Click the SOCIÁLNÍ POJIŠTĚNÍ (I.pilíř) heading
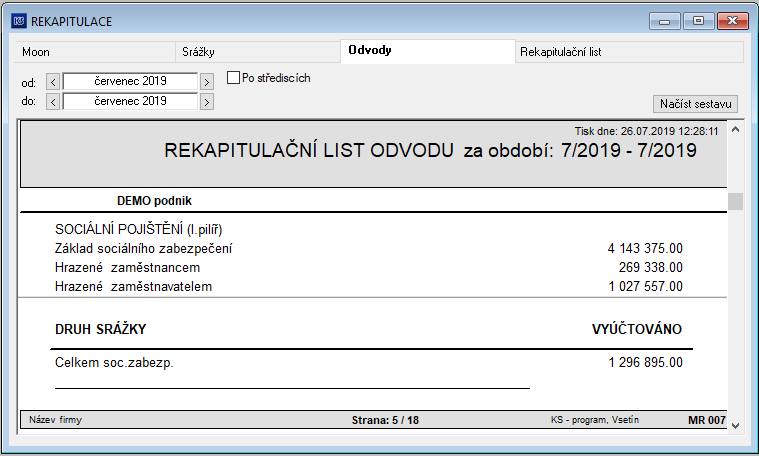The width and height of the screenshot is (759, 456). coord(138,229)
